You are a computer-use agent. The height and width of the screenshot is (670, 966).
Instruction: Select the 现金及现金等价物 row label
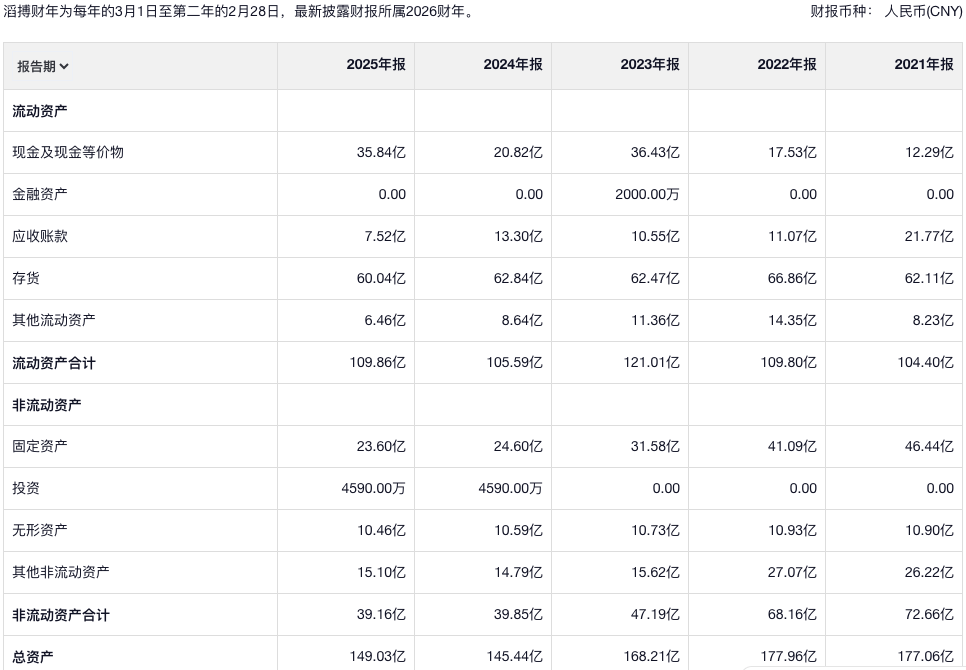click(68, 153)
